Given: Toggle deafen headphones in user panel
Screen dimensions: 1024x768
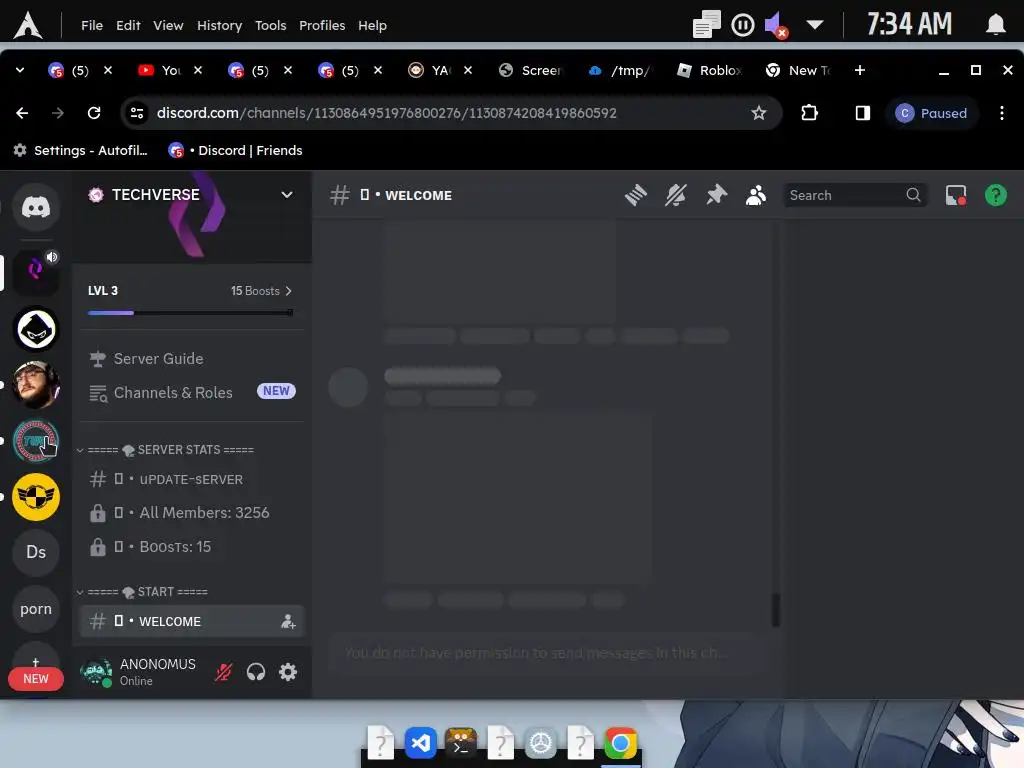Looking at the screenshot, I should coord(256,672).
